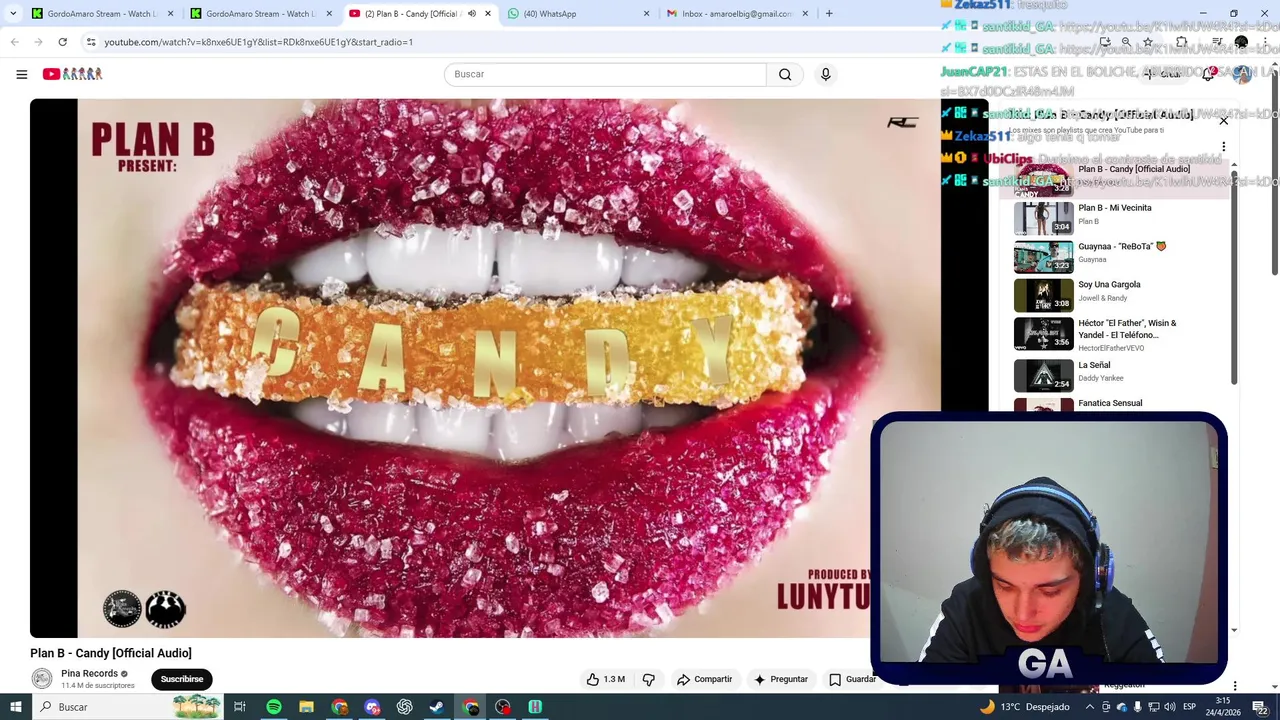Open zoom magnifier in address bar

(1126, 42)
